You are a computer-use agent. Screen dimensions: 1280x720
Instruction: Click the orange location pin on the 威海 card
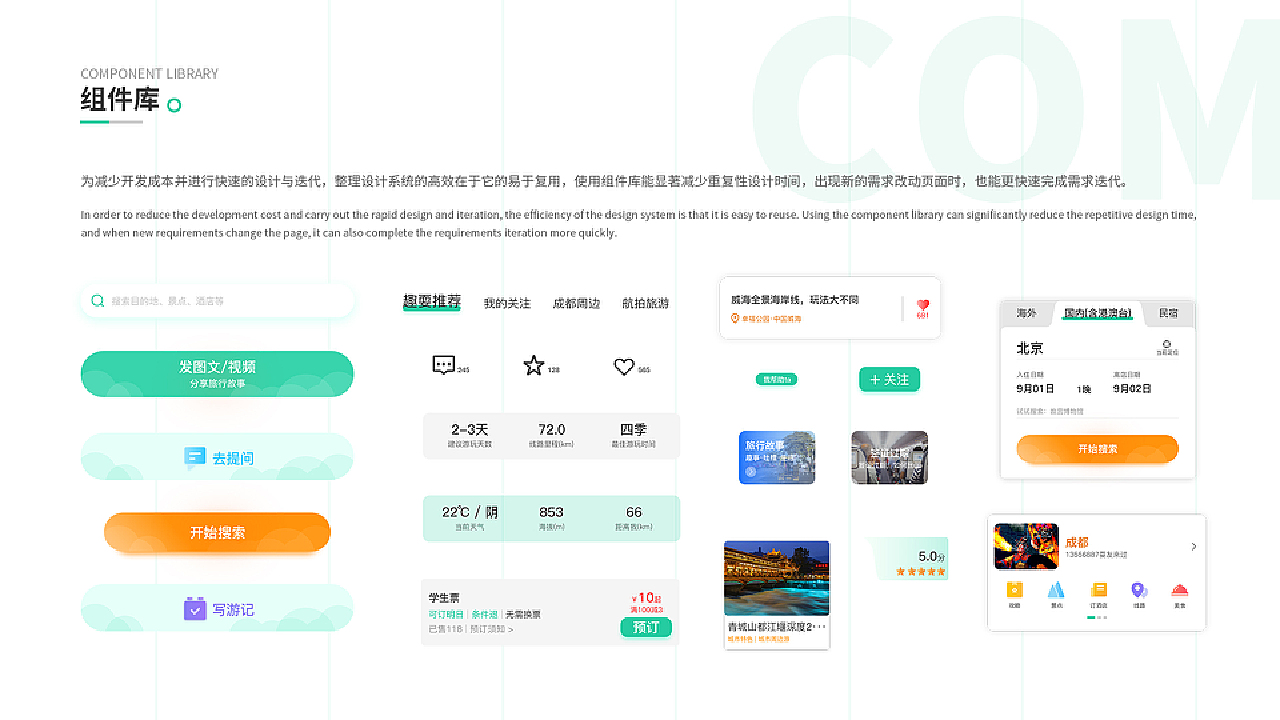(735, 318)
